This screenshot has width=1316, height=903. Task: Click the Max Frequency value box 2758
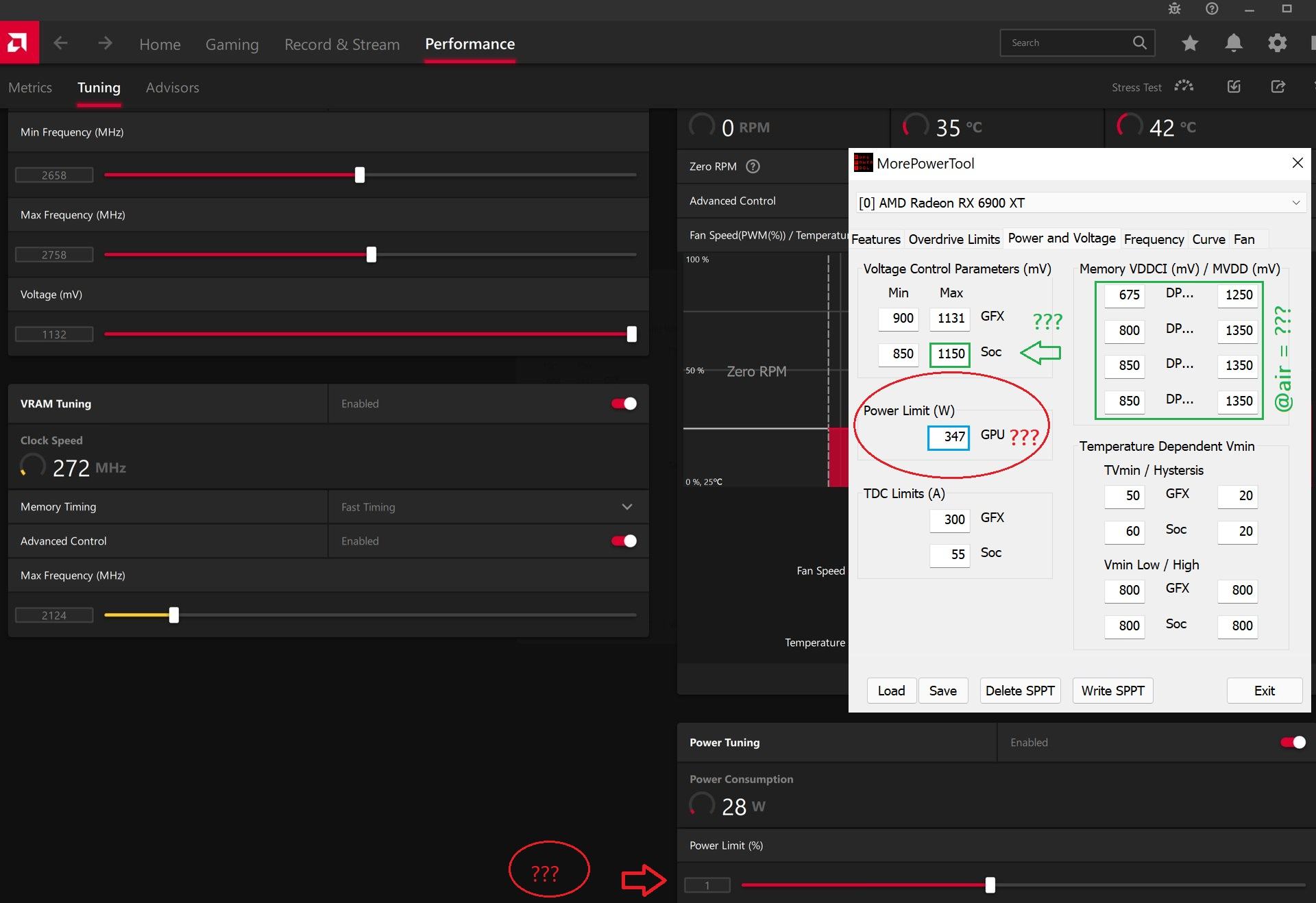click(54, 255)
